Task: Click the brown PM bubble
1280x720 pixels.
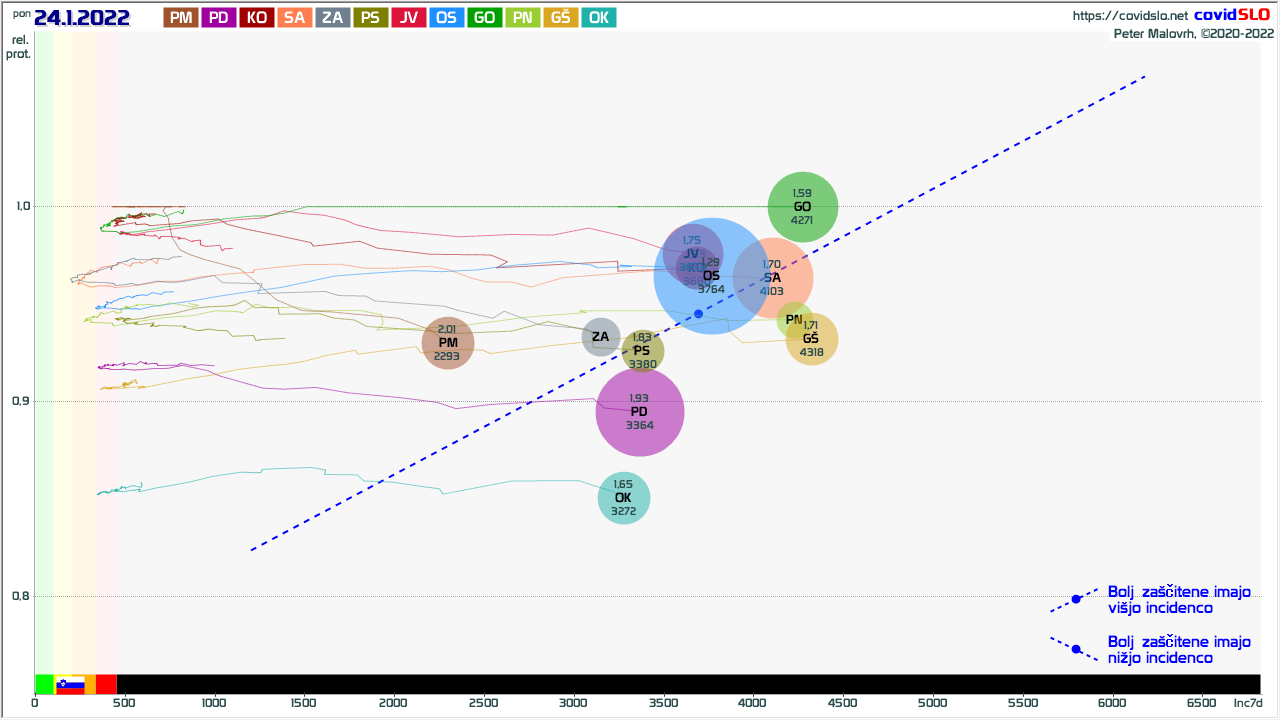Action: [x=447, y=342]
